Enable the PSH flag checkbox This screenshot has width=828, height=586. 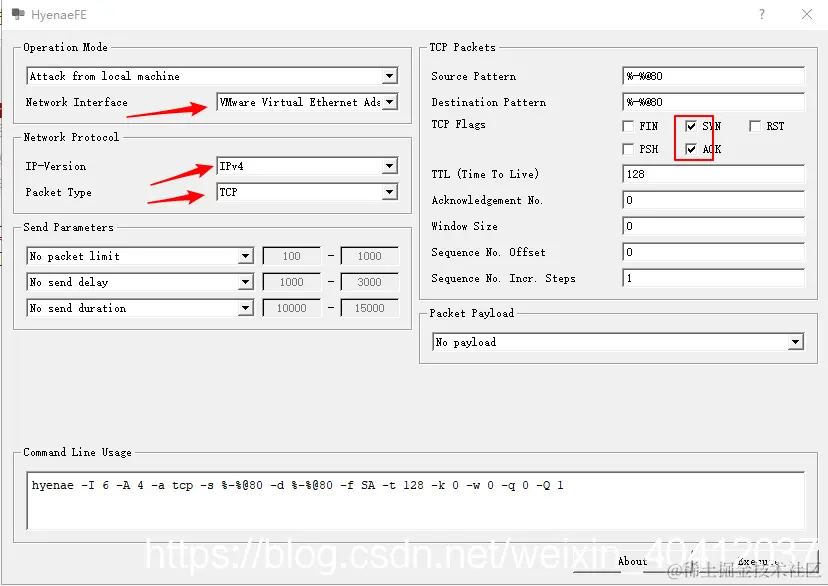tap(628, 149)
